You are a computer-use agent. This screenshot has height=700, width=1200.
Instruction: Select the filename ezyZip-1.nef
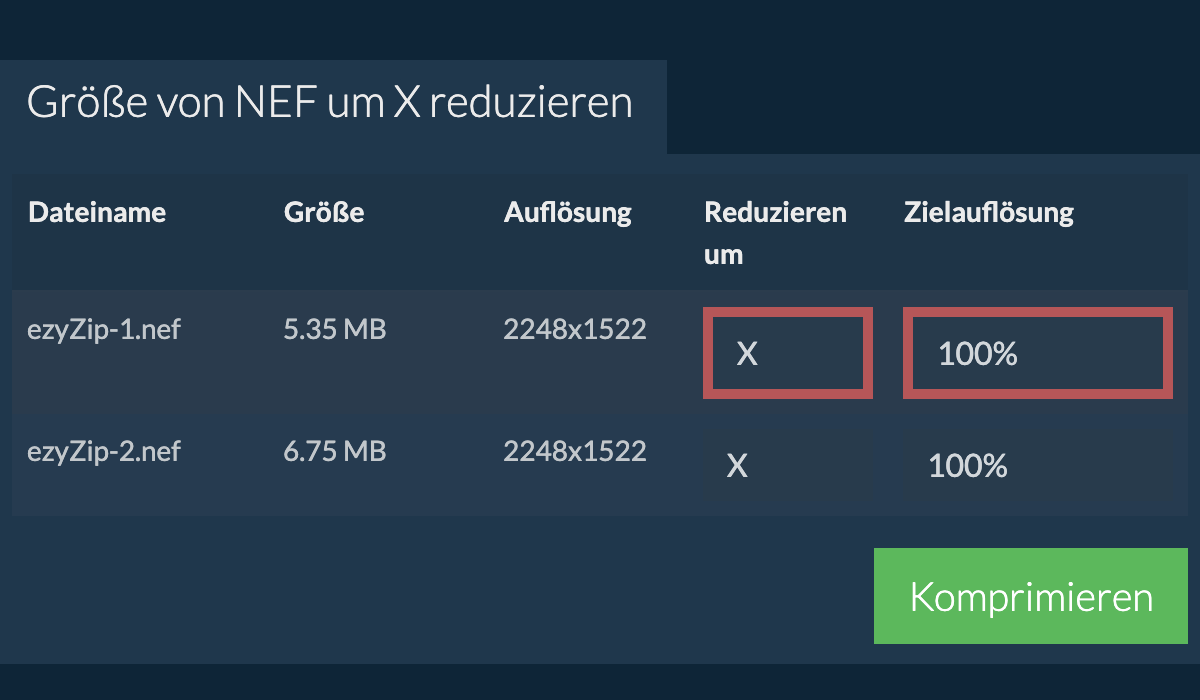tap(104, 328)
